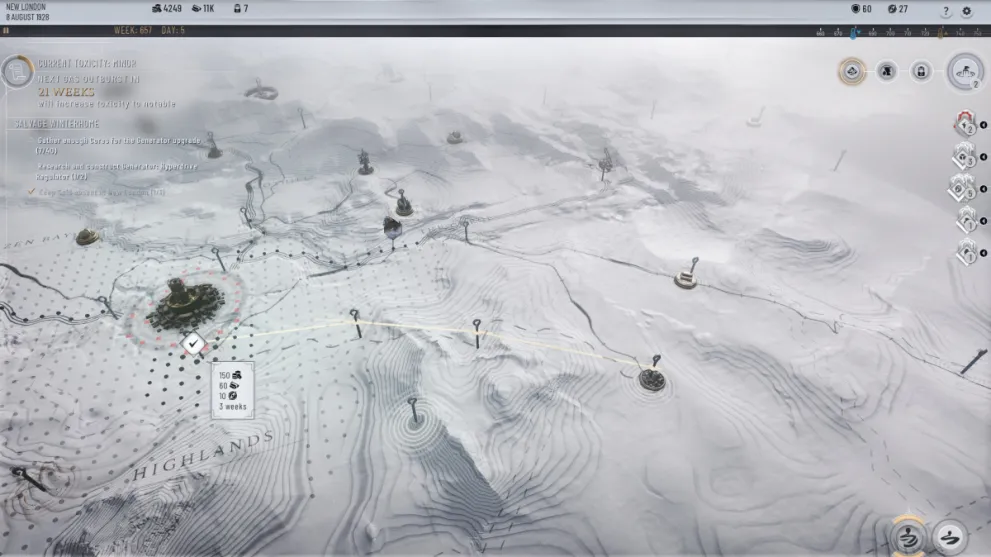Click the bottom-right trail mode icon
This screenshot has width=991, height=557.
[x=951, y=537]
